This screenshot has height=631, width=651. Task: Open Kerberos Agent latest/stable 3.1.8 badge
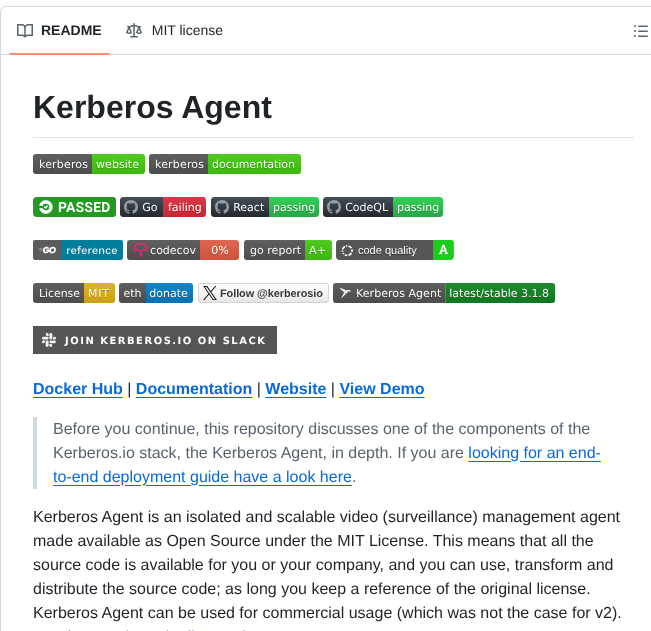point(444,293)
